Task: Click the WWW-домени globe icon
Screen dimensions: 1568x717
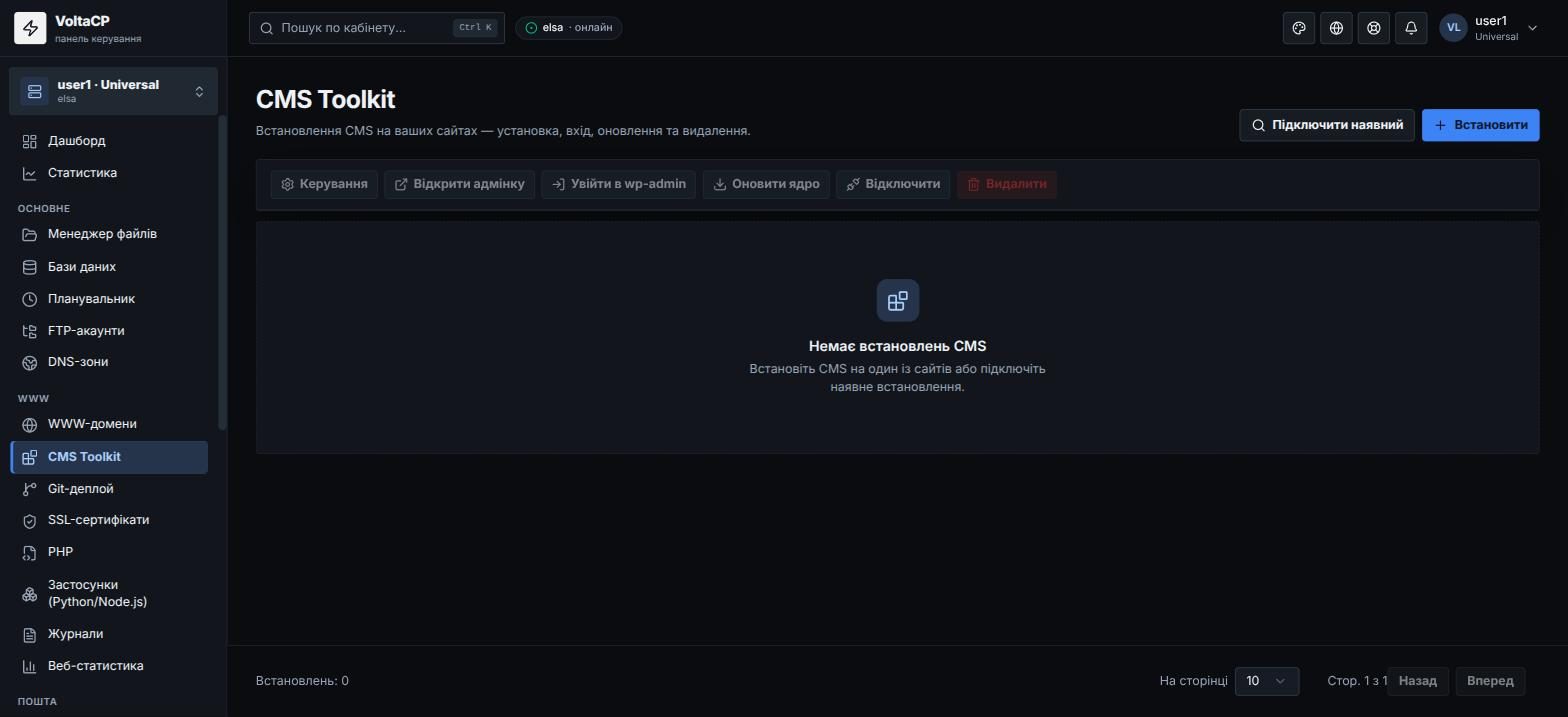Action: point(30,424)
